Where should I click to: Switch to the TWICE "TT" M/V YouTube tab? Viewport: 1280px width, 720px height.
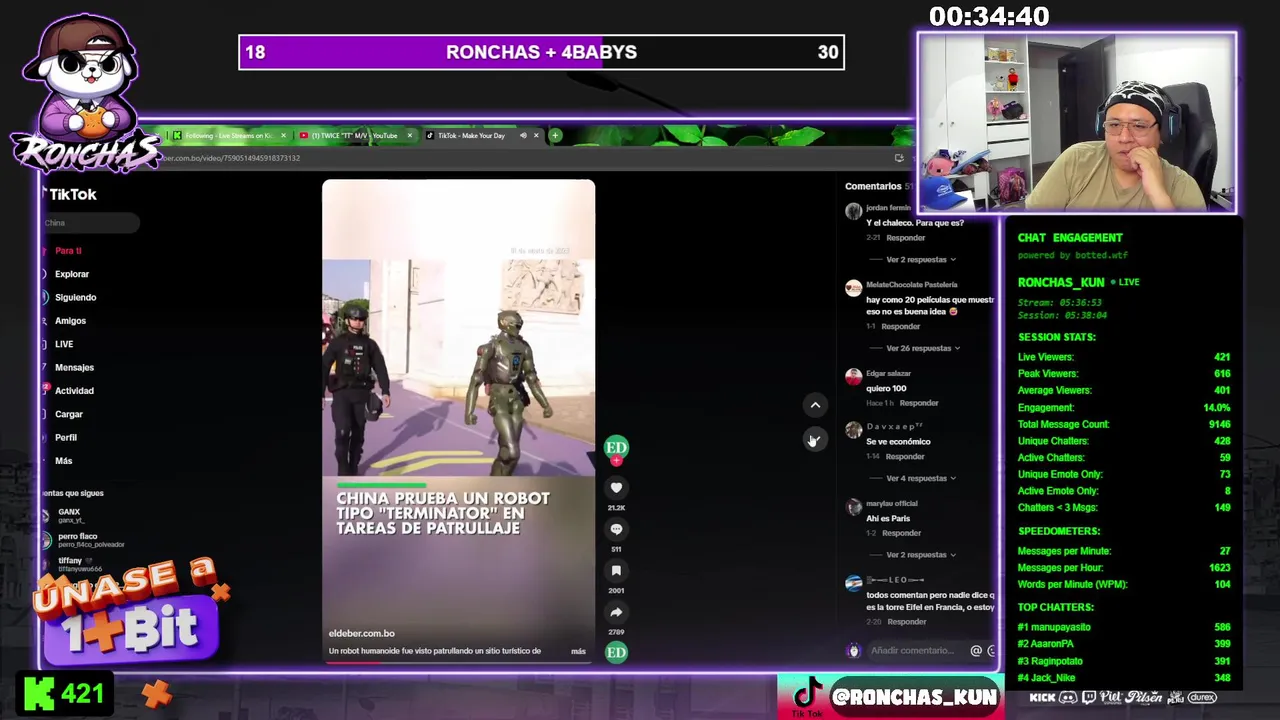tap(354, 135)
